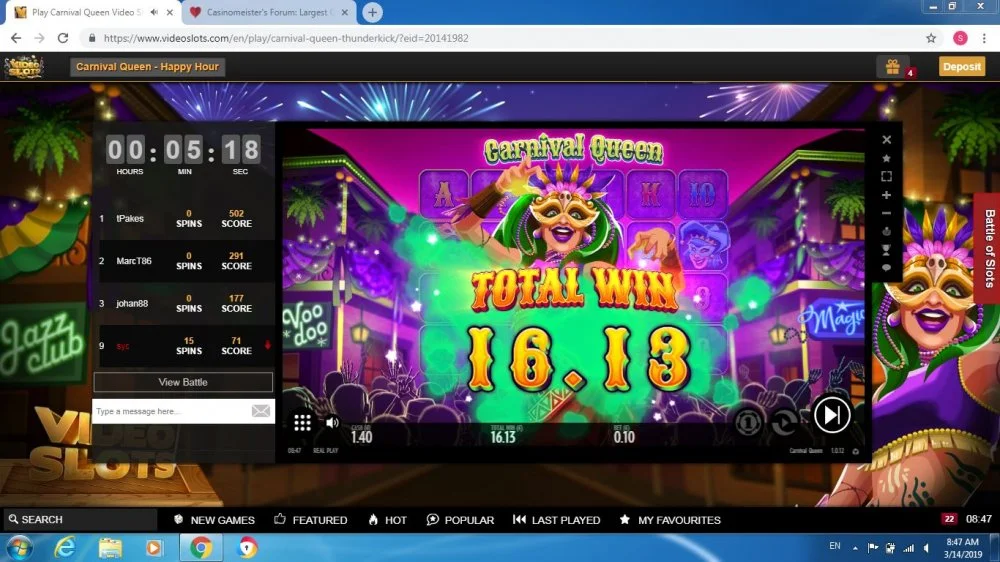Open the Featured games menu
Screen dimensions: 1000x562
(311, 520)
